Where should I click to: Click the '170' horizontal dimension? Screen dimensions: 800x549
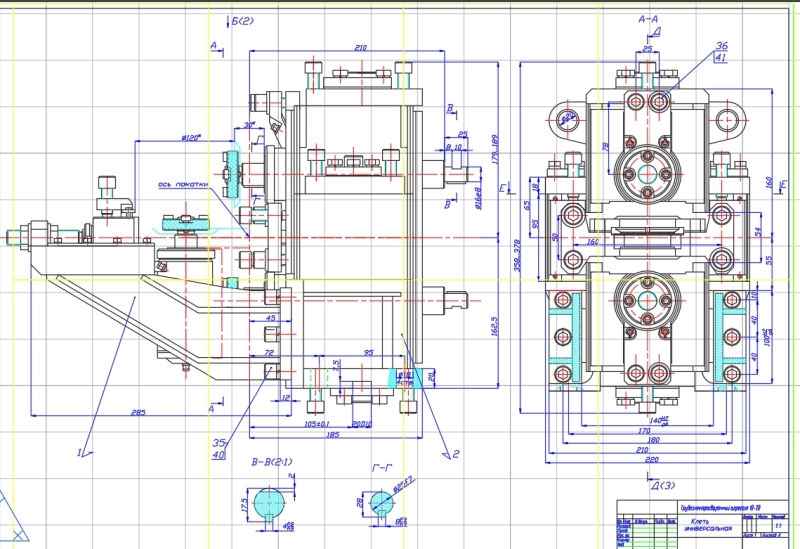644,431
